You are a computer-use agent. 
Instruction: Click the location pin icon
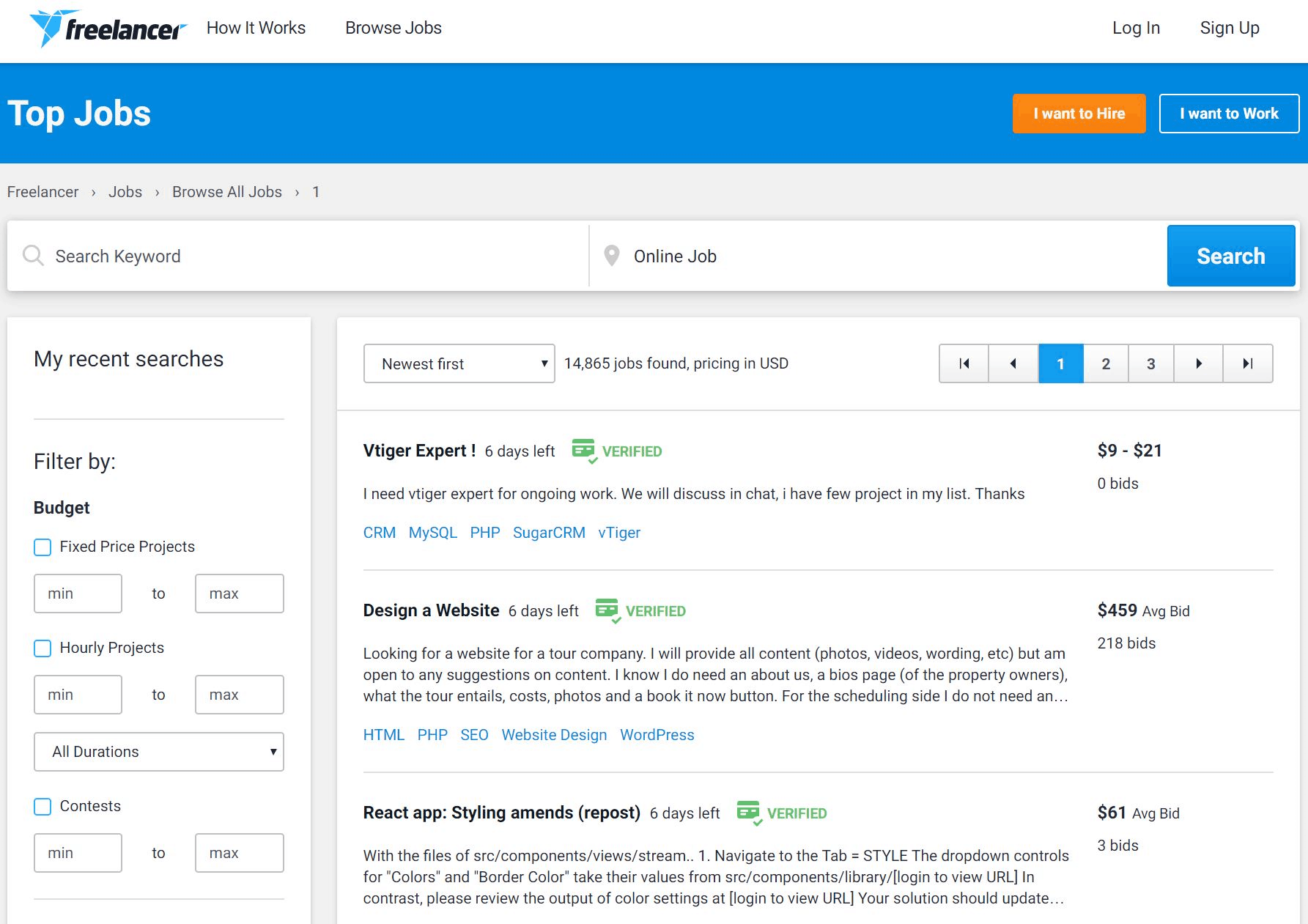pyautogui.click(x=611, y=256)
